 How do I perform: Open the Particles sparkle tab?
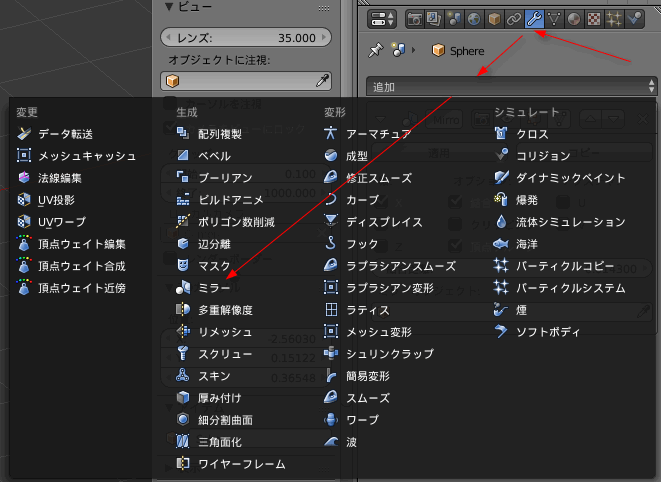[614, 19]
